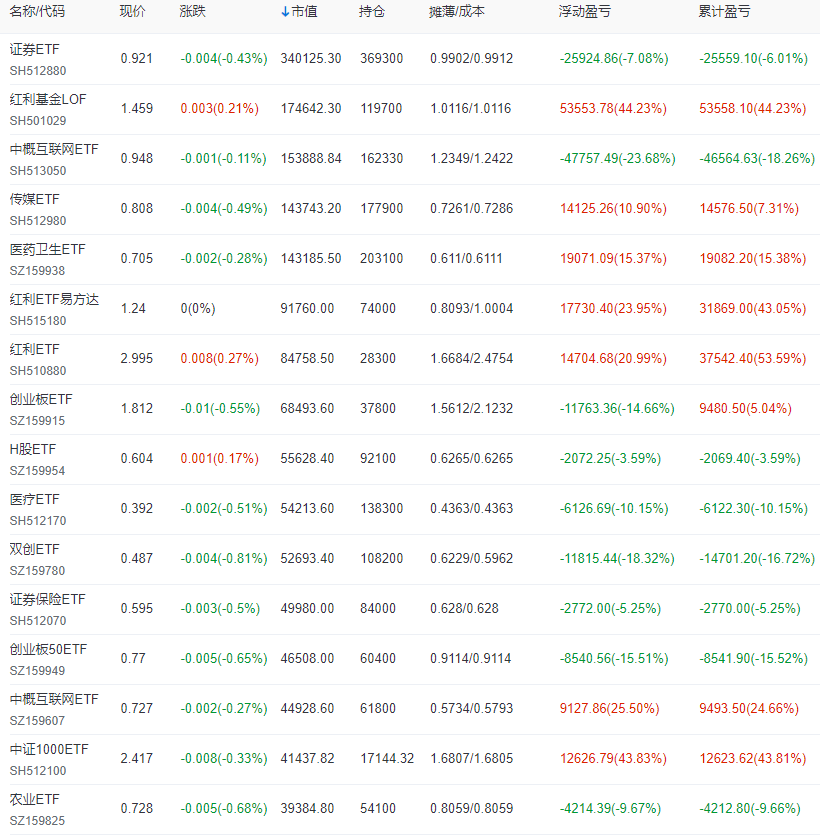This screenshot has width=820, height=838.
Task: Select code SZ159780
Action: pos(37,571)
